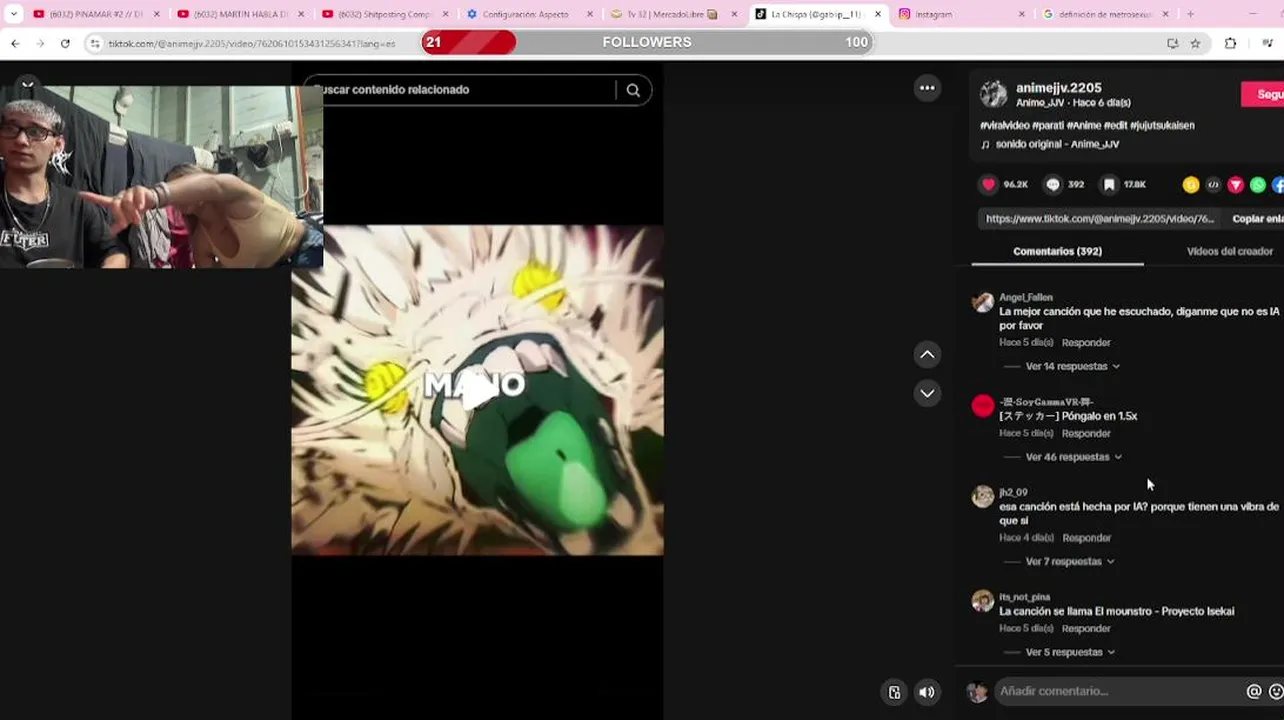Viewport: 1284px width, 720px height.
Task: Reply to its_not_pina's comment
Action: click(1086, 629)
